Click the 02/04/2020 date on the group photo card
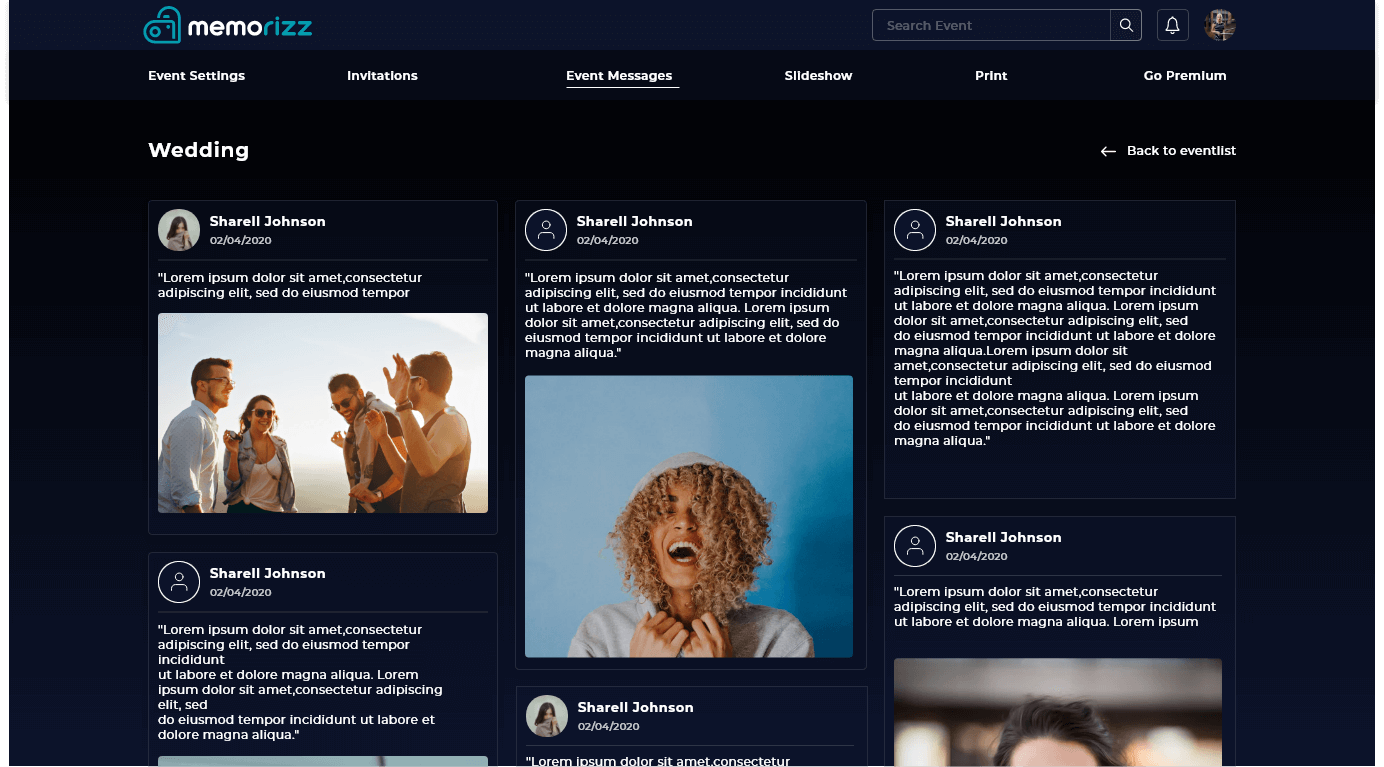Image resolution: width=1384 pixels, height=767 pixels. [240, 240]
